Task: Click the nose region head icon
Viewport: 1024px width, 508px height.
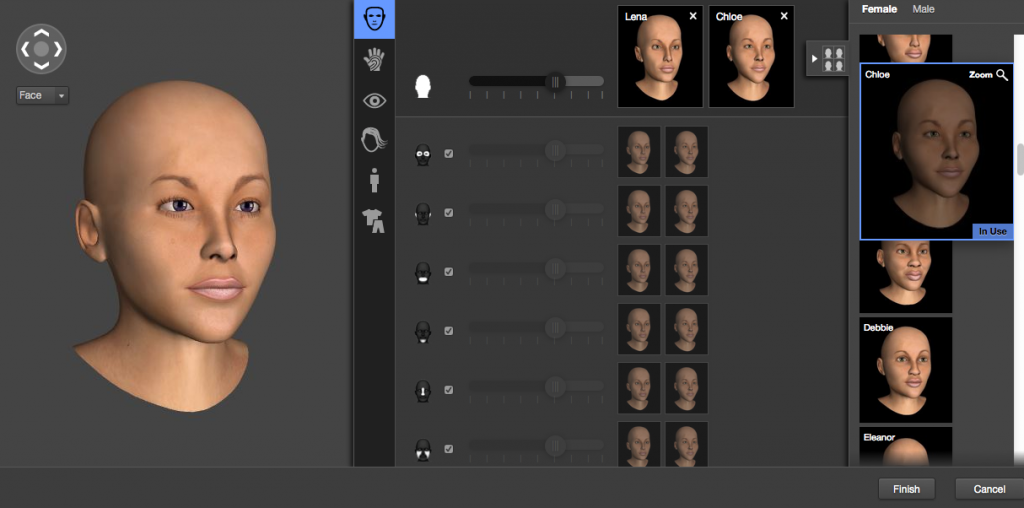Action: tap(423, 390)
